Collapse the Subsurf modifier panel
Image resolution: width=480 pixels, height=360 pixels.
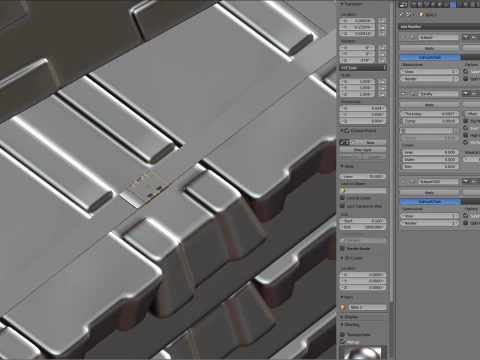(403, 37)
